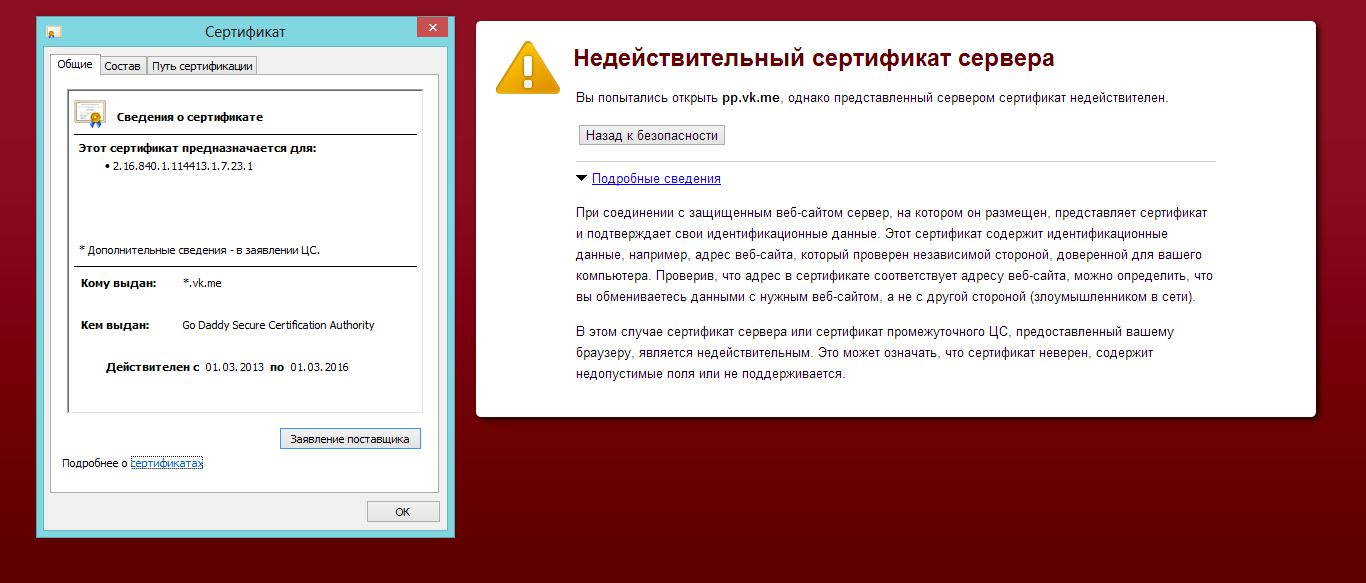Click the certificate window title bar icon
Image resolution: width=1366 pixels, height=583 pixels.
point(54,32)
